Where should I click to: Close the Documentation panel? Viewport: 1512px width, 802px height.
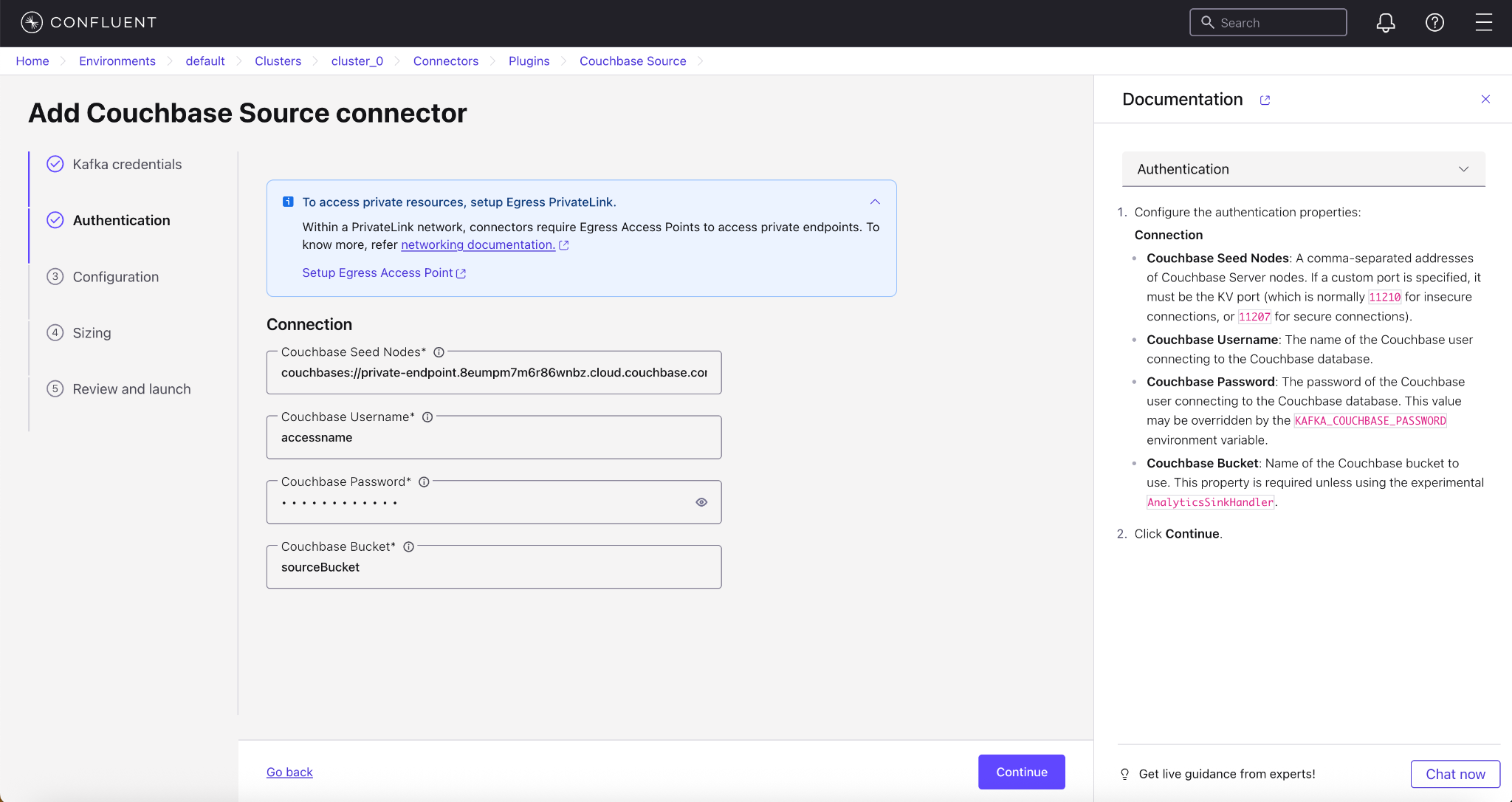pos(1485,99)
